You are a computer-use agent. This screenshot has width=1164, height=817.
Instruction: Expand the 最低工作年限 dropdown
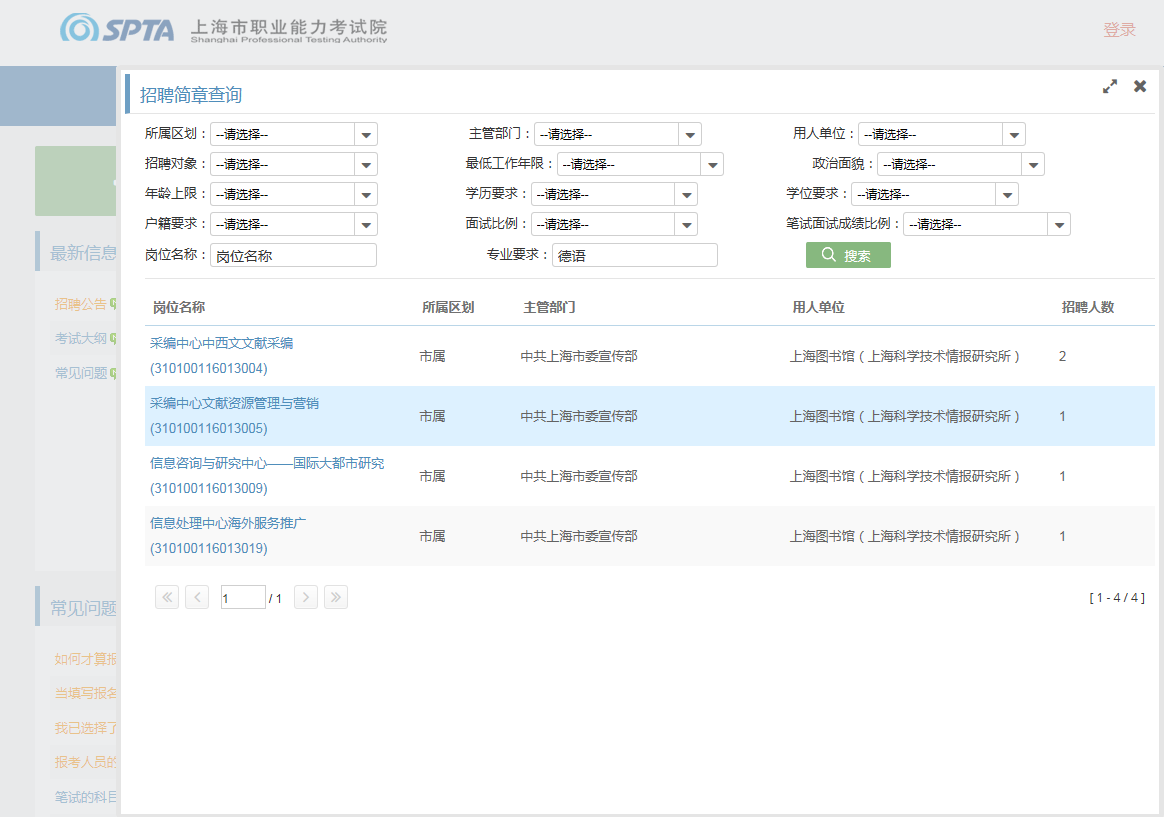[640, 164]
